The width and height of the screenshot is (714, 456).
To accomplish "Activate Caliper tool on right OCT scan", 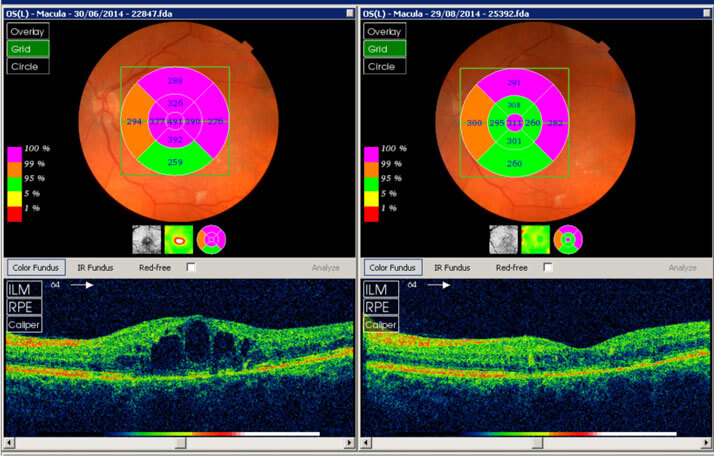I will pos(381,324).
